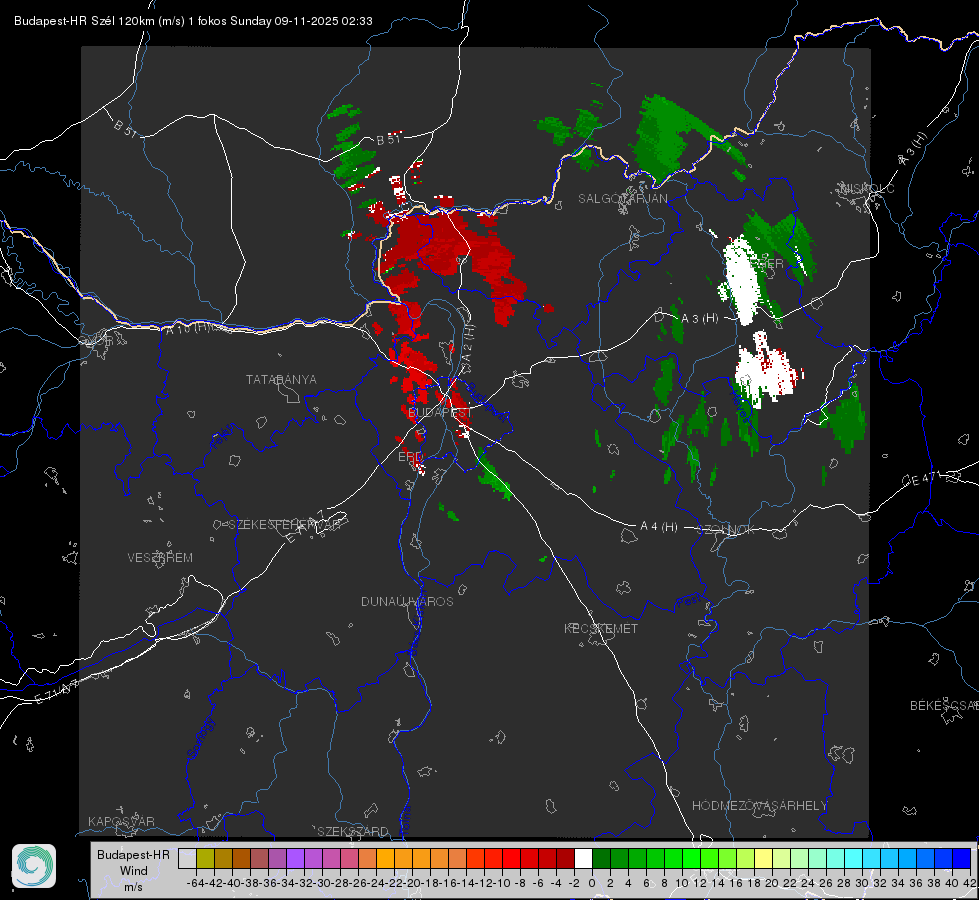Image resolution: width=979 pixels, height=900 pixels.
Task: Click the BEKESCSABA city label
Action: tap(944, 706)
